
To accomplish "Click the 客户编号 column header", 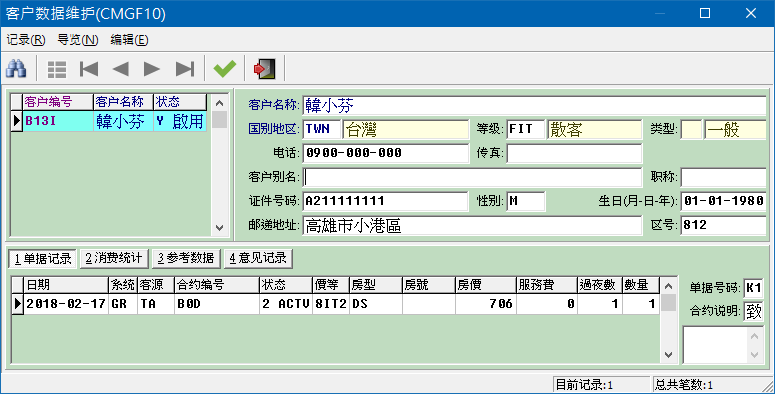I will [58, 102].
